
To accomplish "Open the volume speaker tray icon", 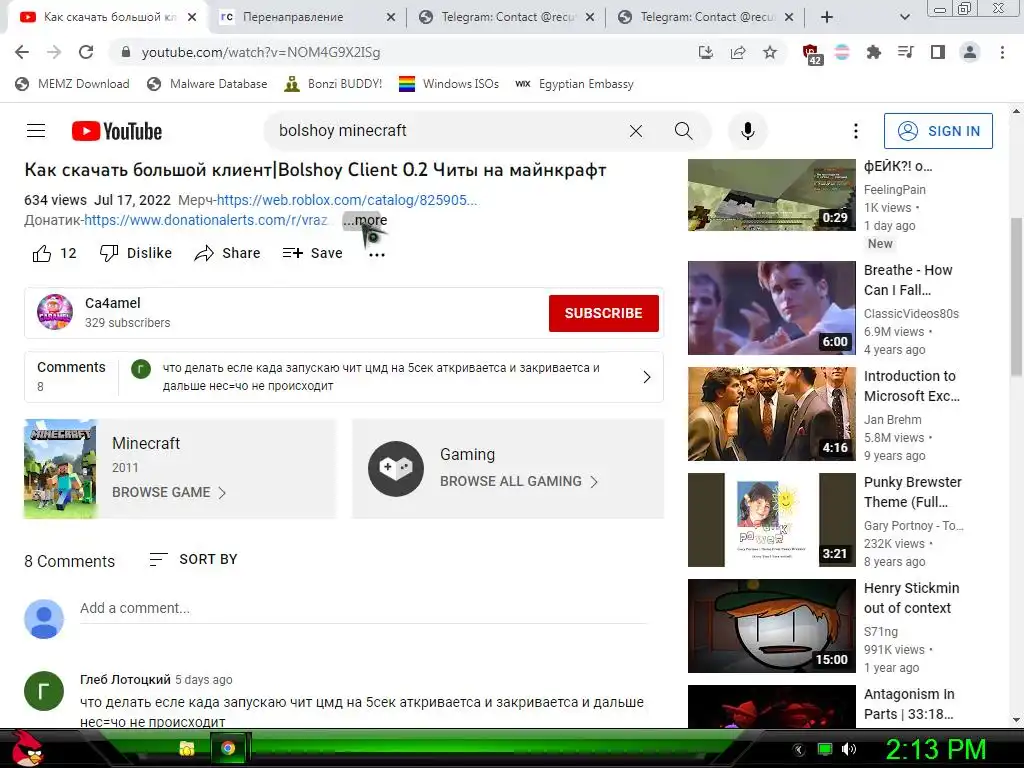I will pyautogui.click(x=849, y=750).
